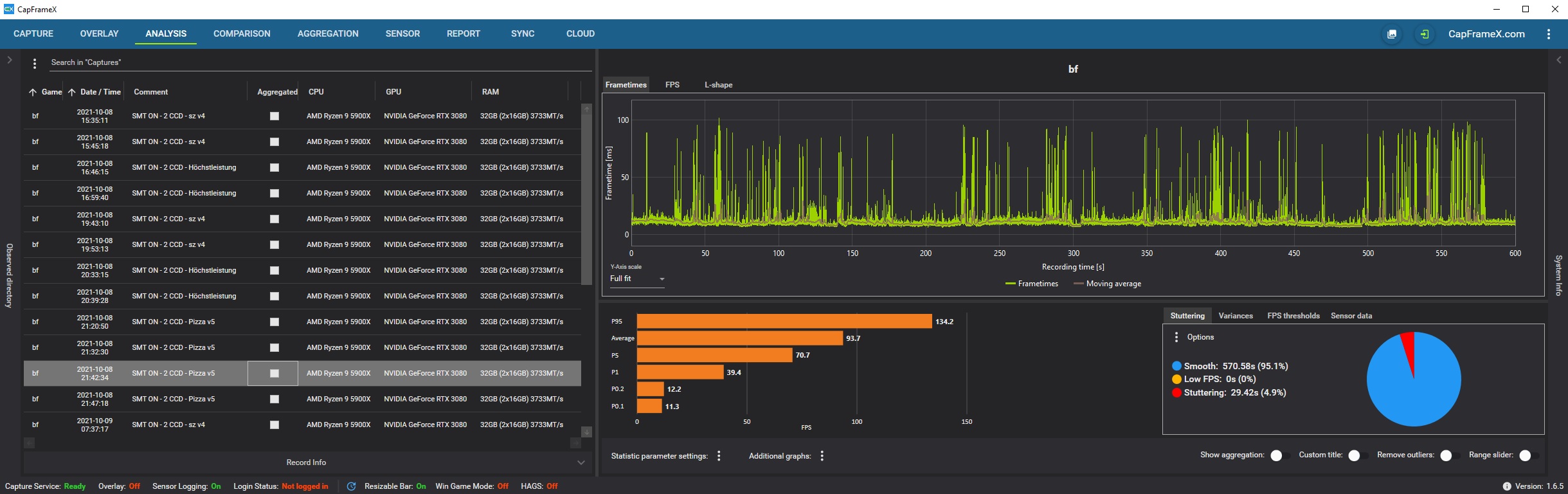The height and width of the screenshot is (494, 1568).
Task: Check Aggregated box for the 19:43:10 capture
Action: pos(275,219)
